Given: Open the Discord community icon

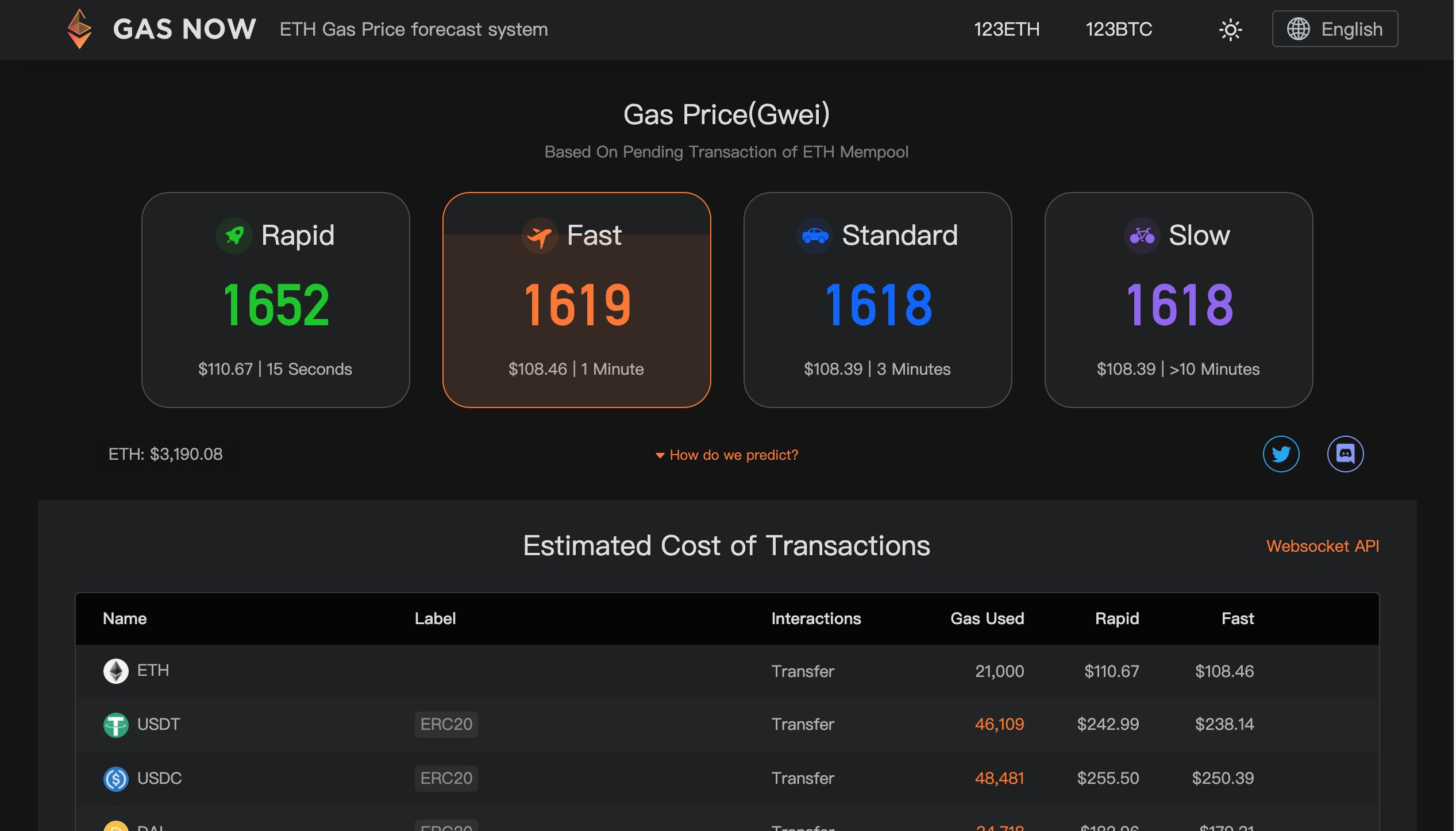Looking at the screenshot, I should pyautogui.click(x=1345, y=454).
